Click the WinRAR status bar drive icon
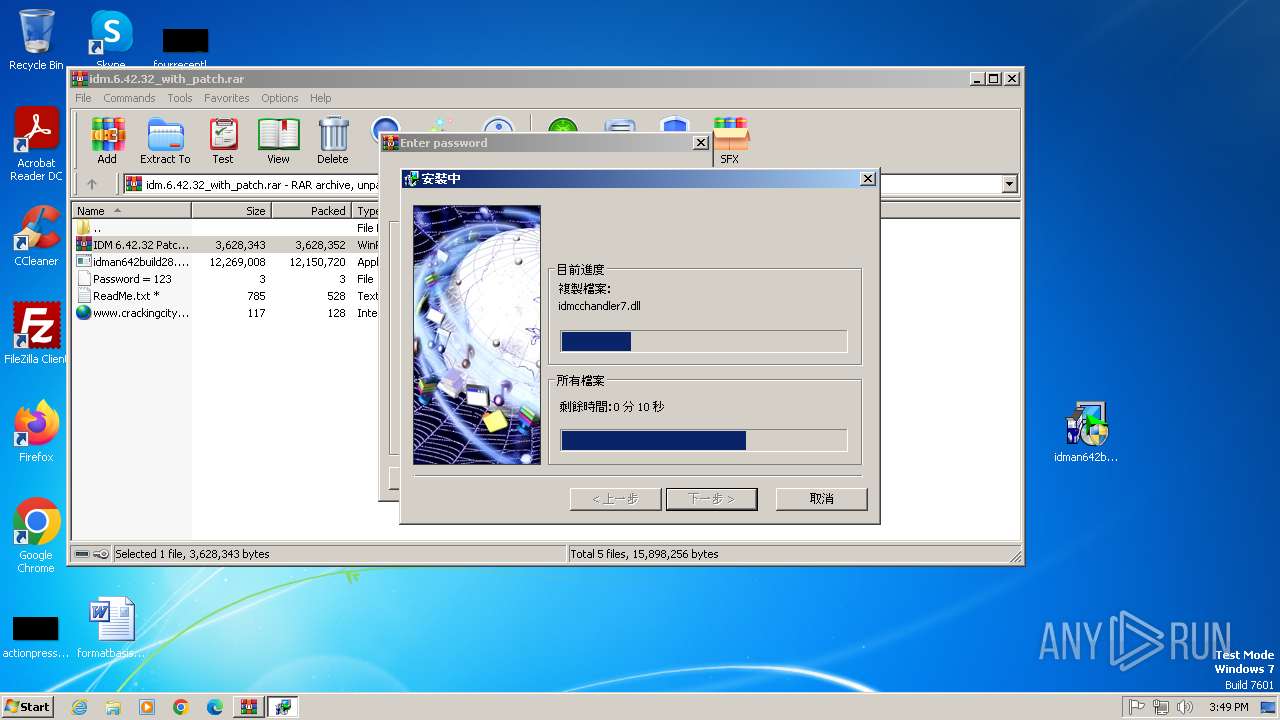1280x720 pixels. point(83,554)
